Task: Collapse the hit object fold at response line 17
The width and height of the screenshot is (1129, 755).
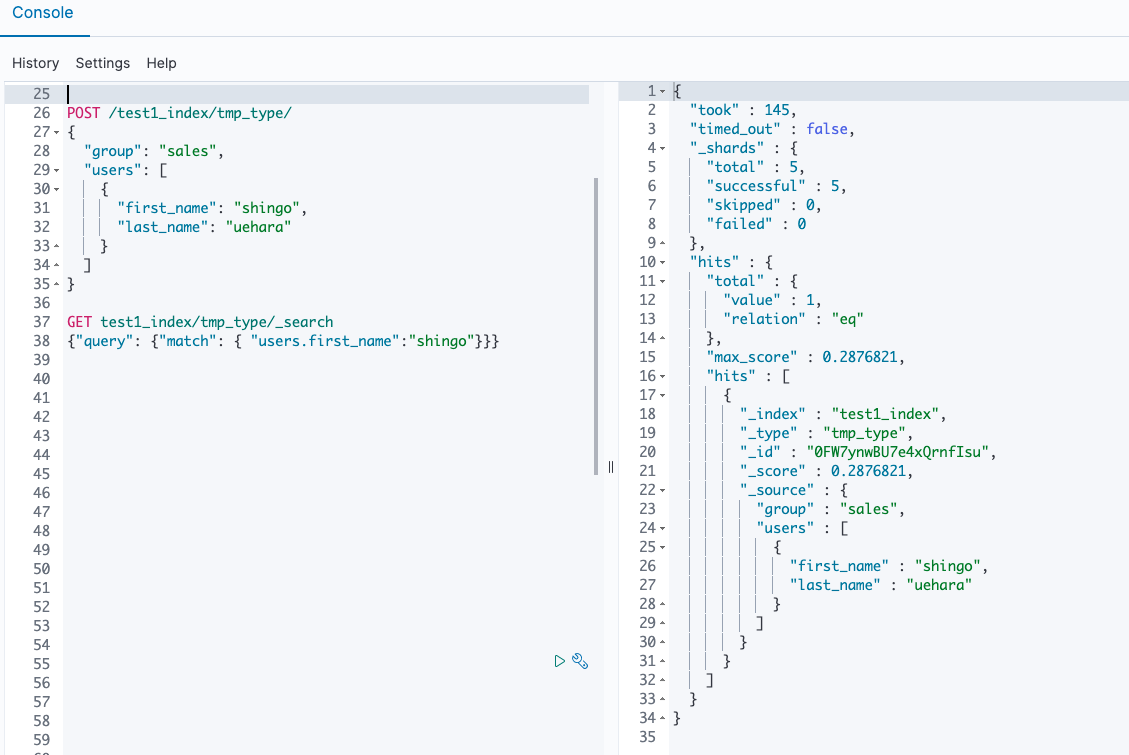Action: (x=663, y=395)
